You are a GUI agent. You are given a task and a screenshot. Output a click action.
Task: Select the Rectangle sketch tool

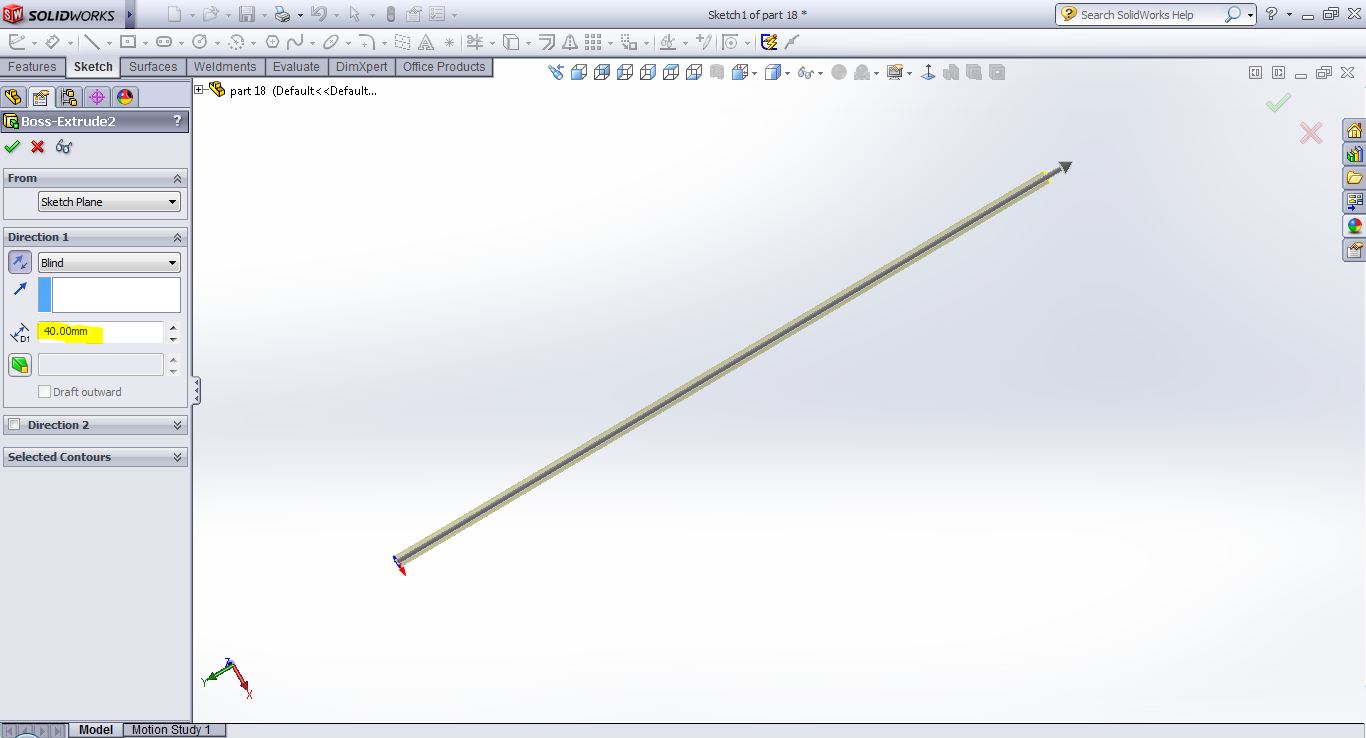[127, 41]
